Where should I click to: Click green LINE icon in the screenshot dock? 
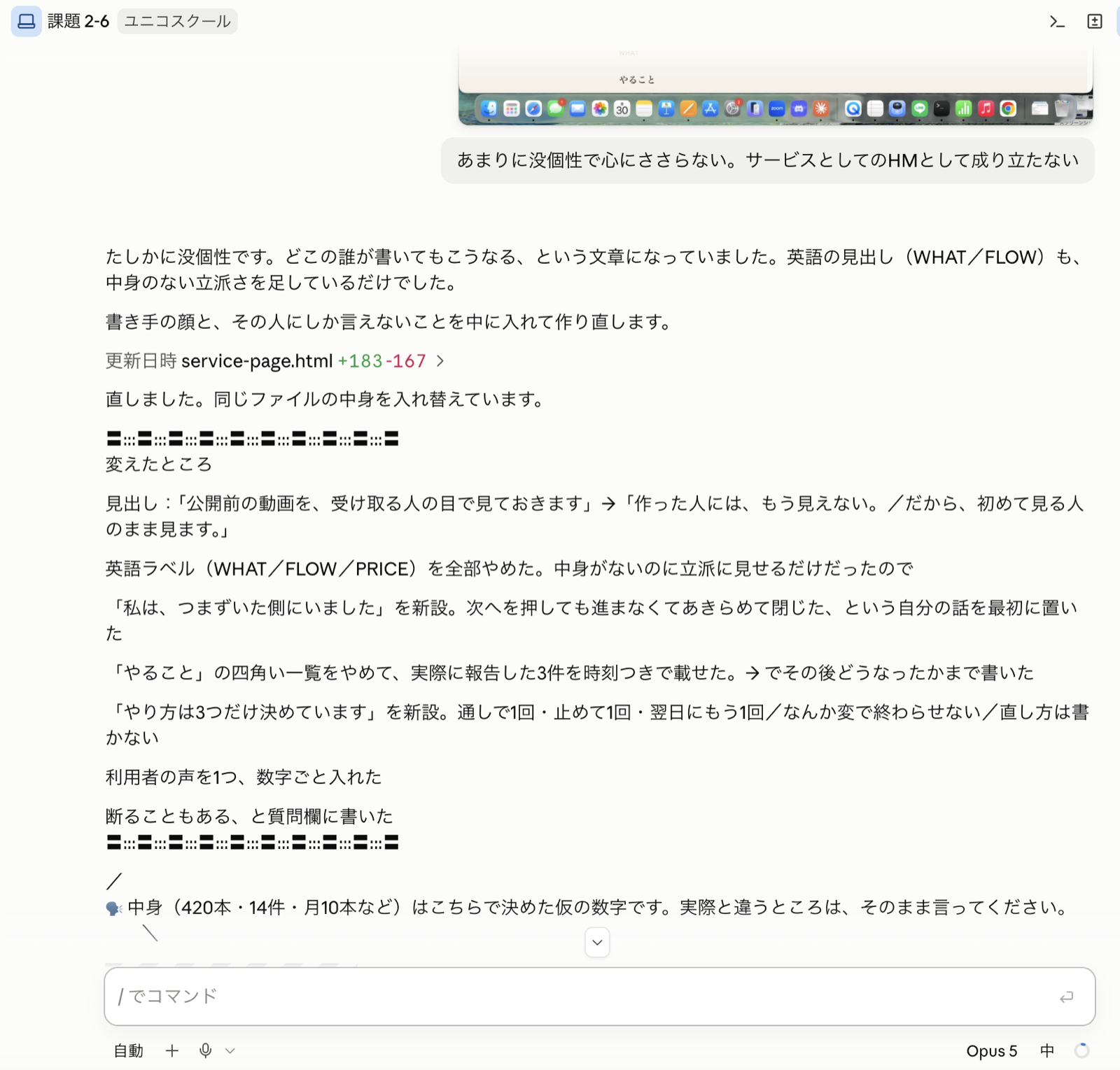tap(920, 108)
